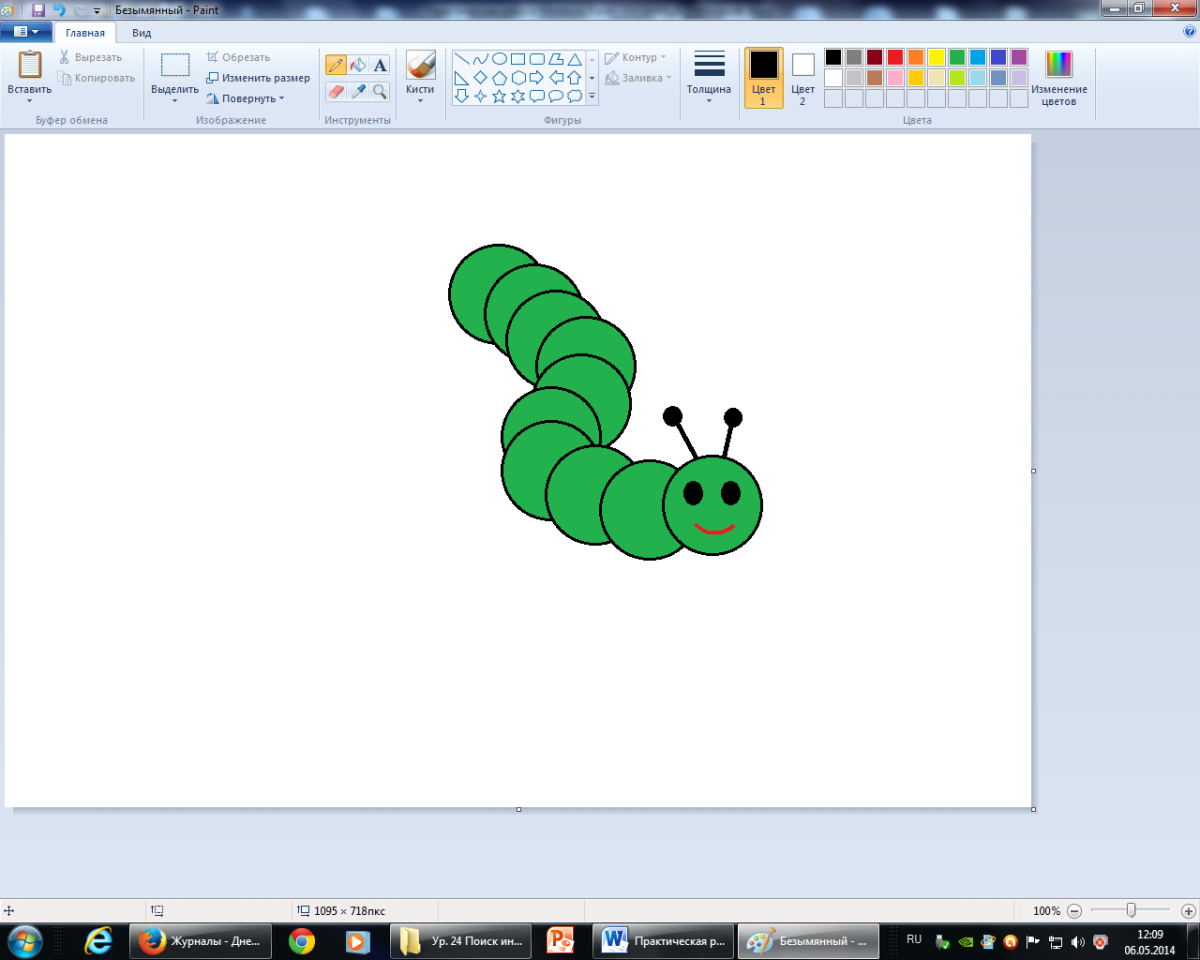Open Firefox from the taskbar
Viewport: 1200px width, 960px height.
(198, 941)
